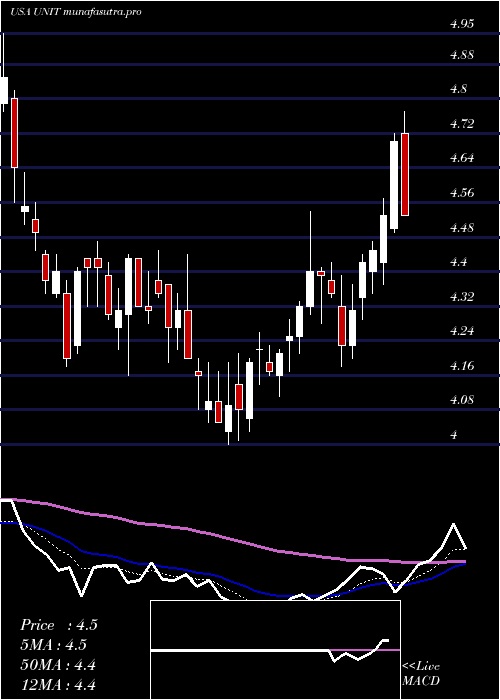Click the '50MA : 4.4' readout

[58, 665]
